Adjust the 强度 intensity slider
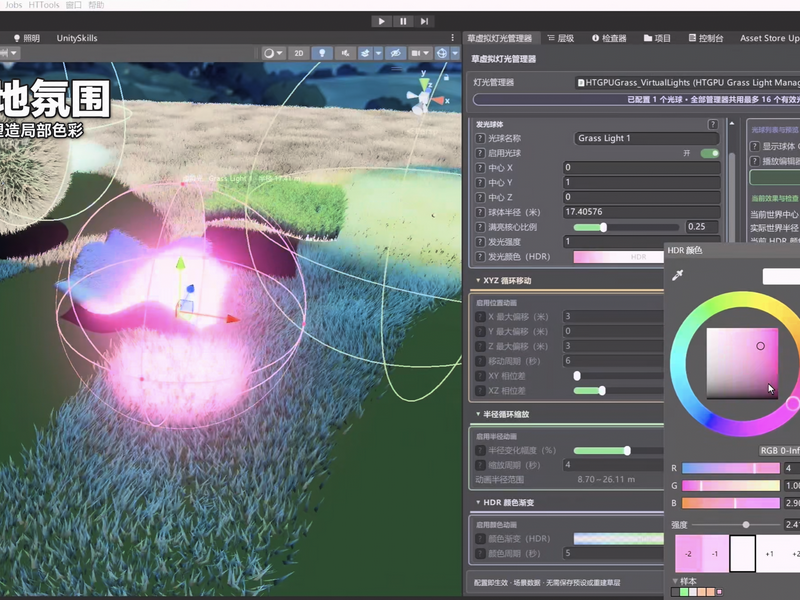Screen dimensions: 800x600 (x=736, y=524)
